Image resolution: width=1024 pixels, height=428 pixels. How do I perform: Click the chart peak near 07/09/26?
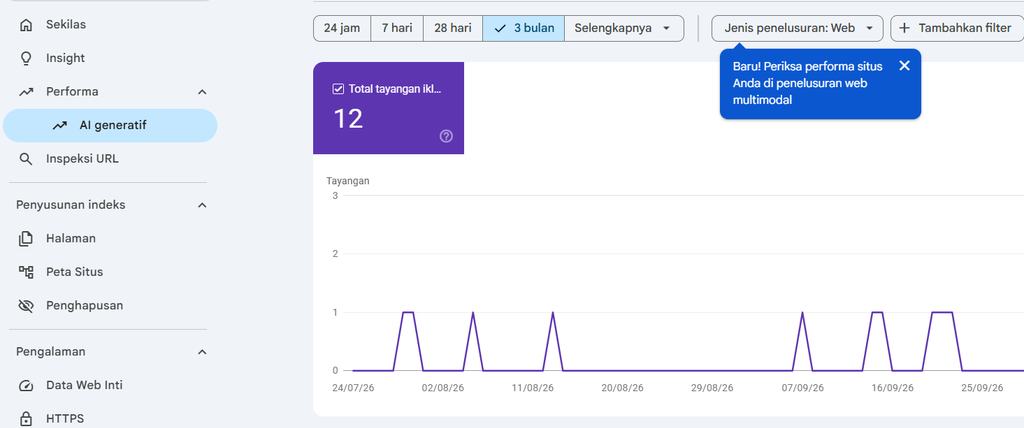802,312
